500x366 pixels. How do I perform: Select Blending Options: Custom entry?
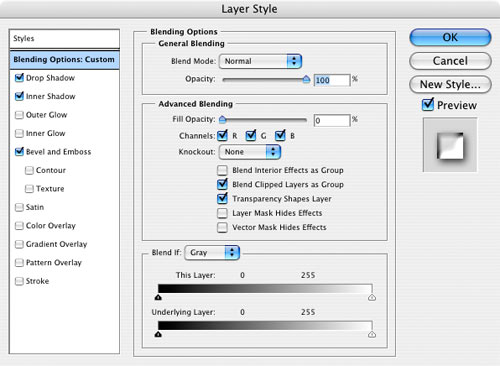click(64, 60)
